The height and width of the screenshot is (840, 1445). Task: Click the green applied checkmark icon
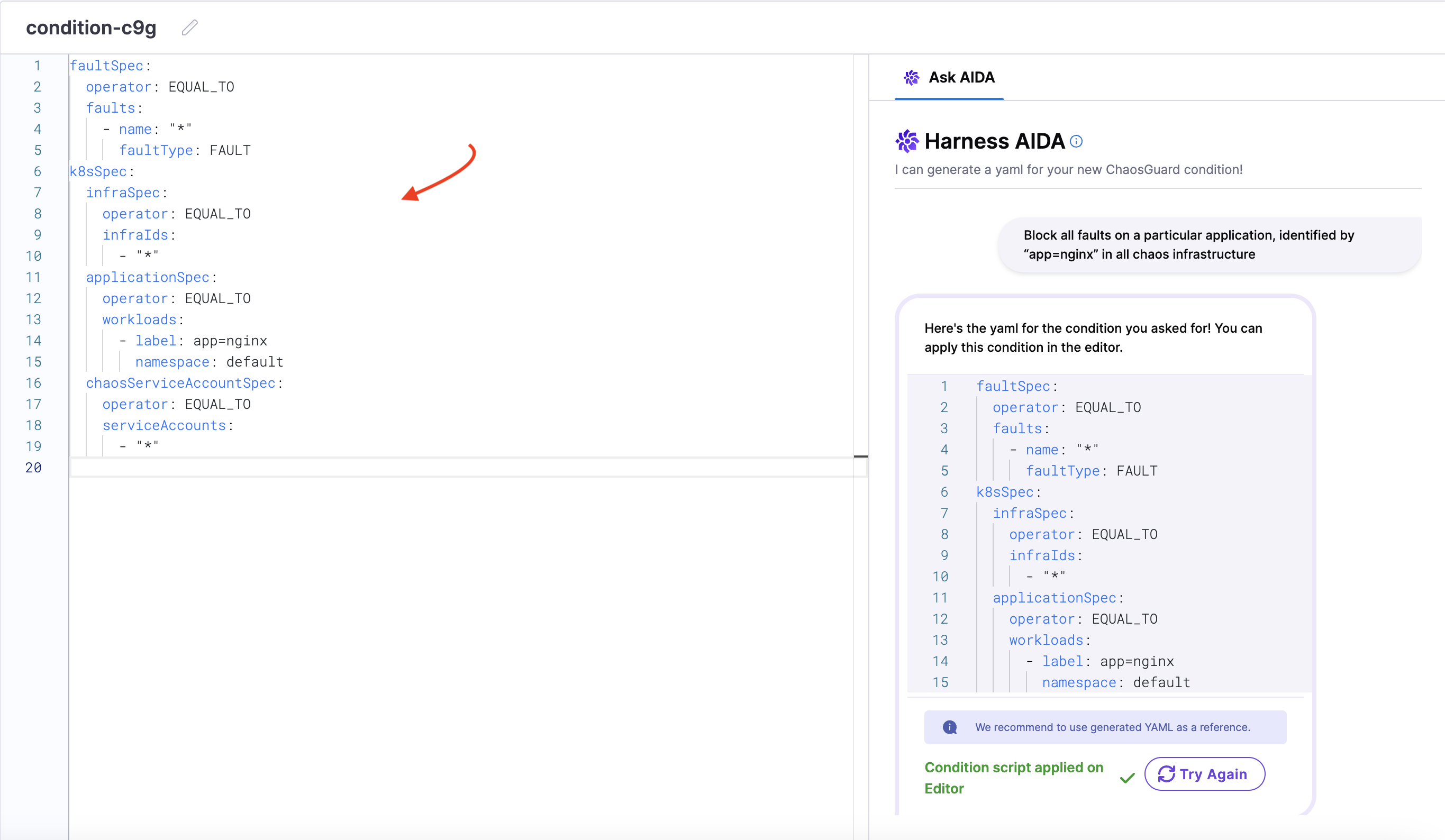[1127, 778]
